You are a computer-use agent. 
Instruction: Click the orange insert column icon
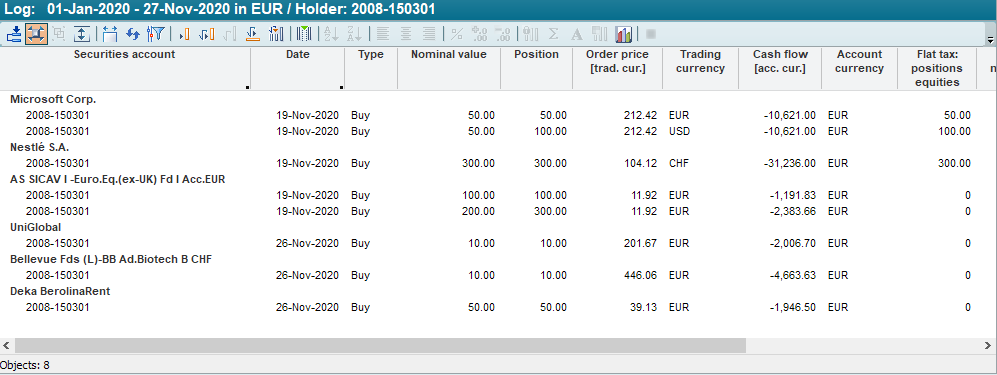(184, 34)
